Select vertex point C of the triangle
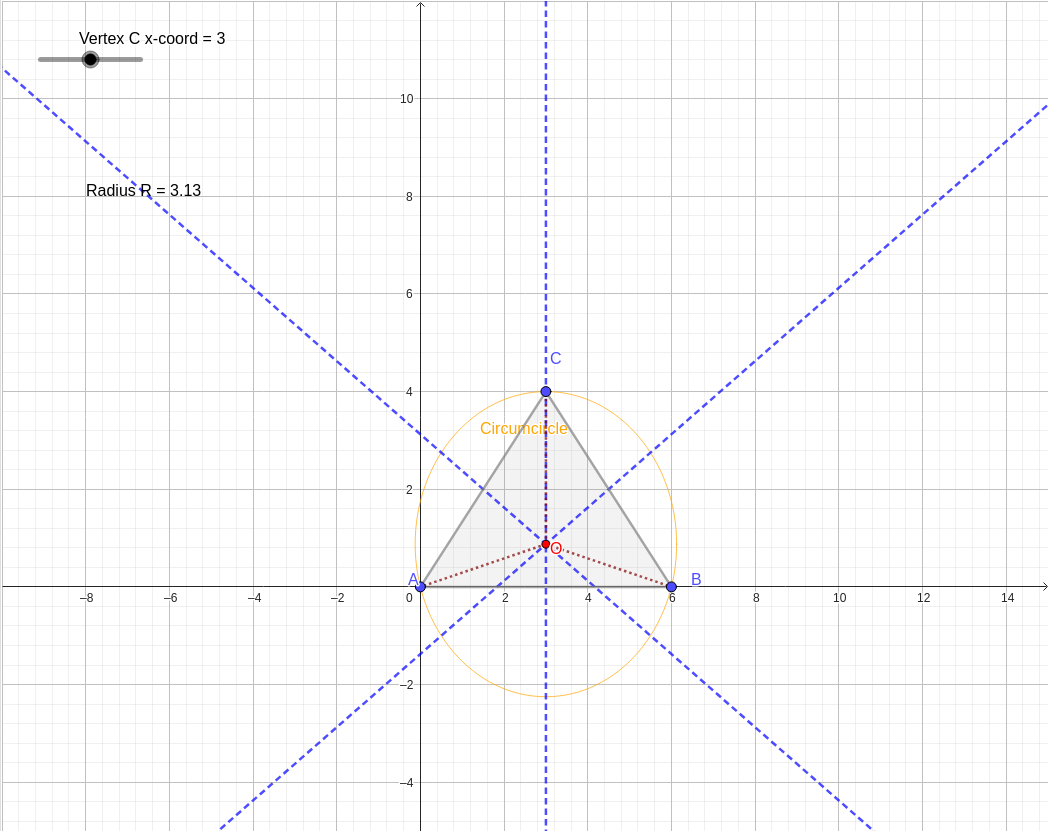Image resolution: width=1048 pixels, height=831 pixels. point(546,391)
